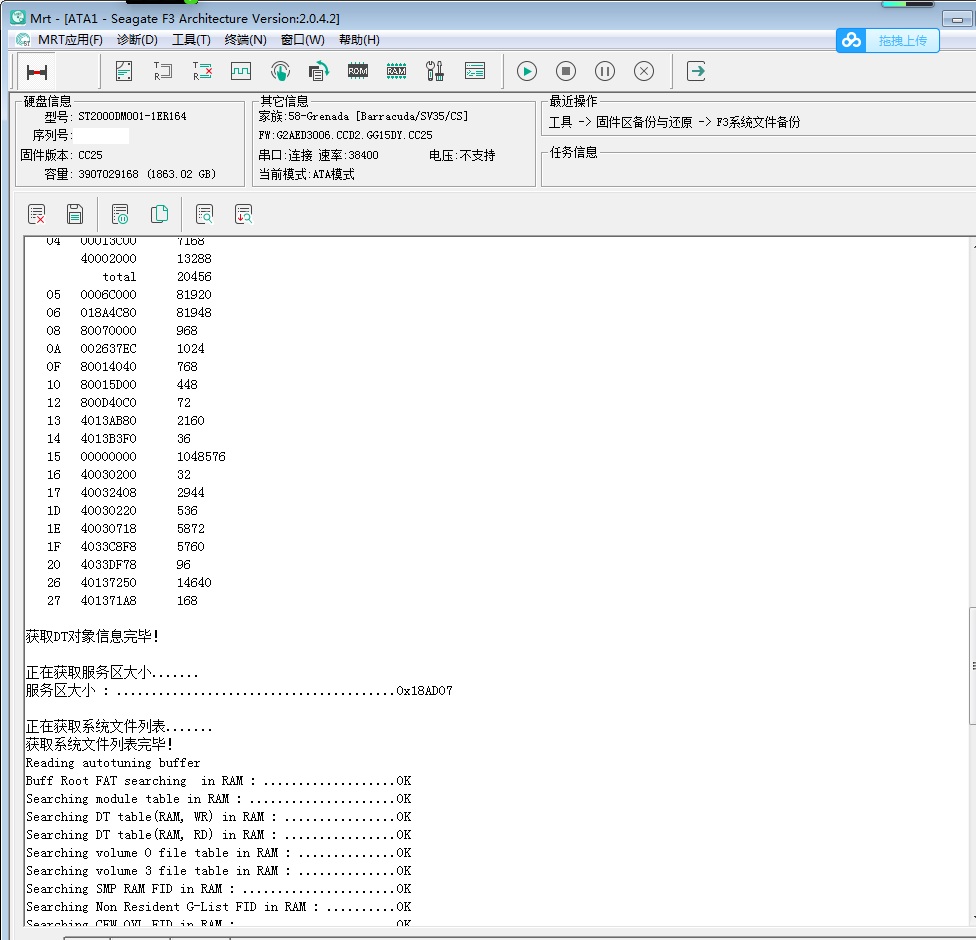976x940 pixels.
Task: Open the 终端(N) menu
Action: (245, 40)
